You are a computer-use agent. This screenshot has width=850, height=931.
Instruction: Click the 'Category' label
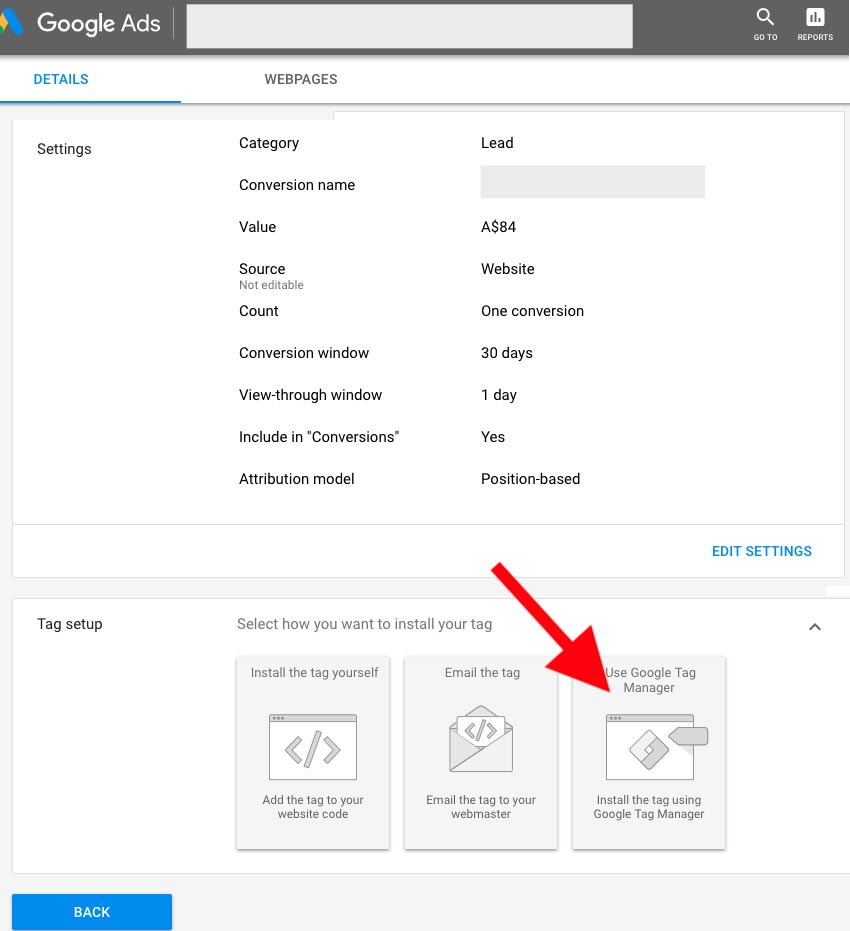tap(269, 143)
